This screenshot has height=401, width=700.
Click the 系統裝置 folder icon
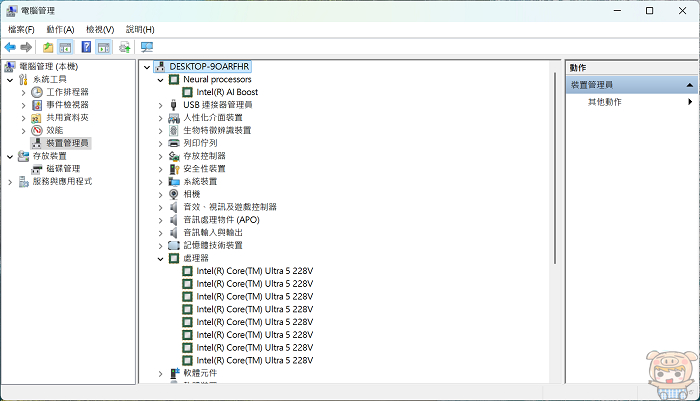click(174, 182)
